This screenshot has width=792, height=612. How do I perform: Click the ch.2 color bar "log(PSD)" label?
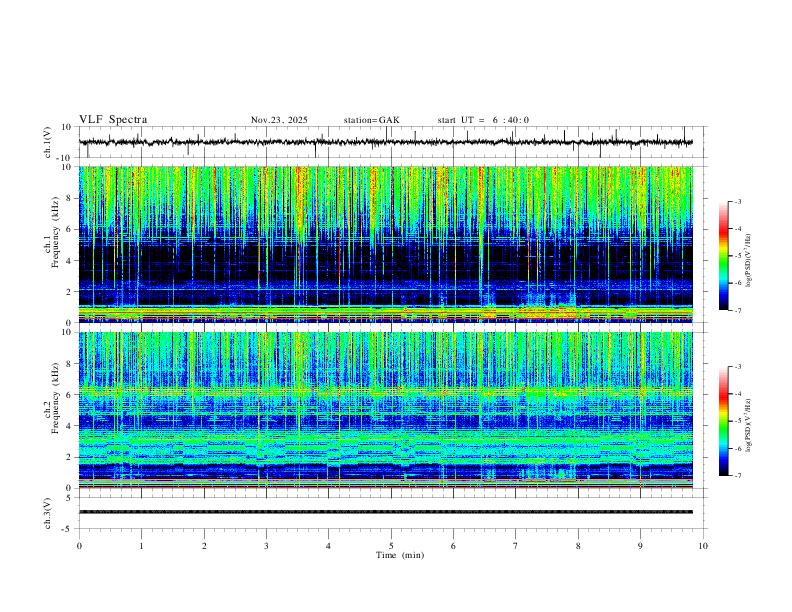748,426
